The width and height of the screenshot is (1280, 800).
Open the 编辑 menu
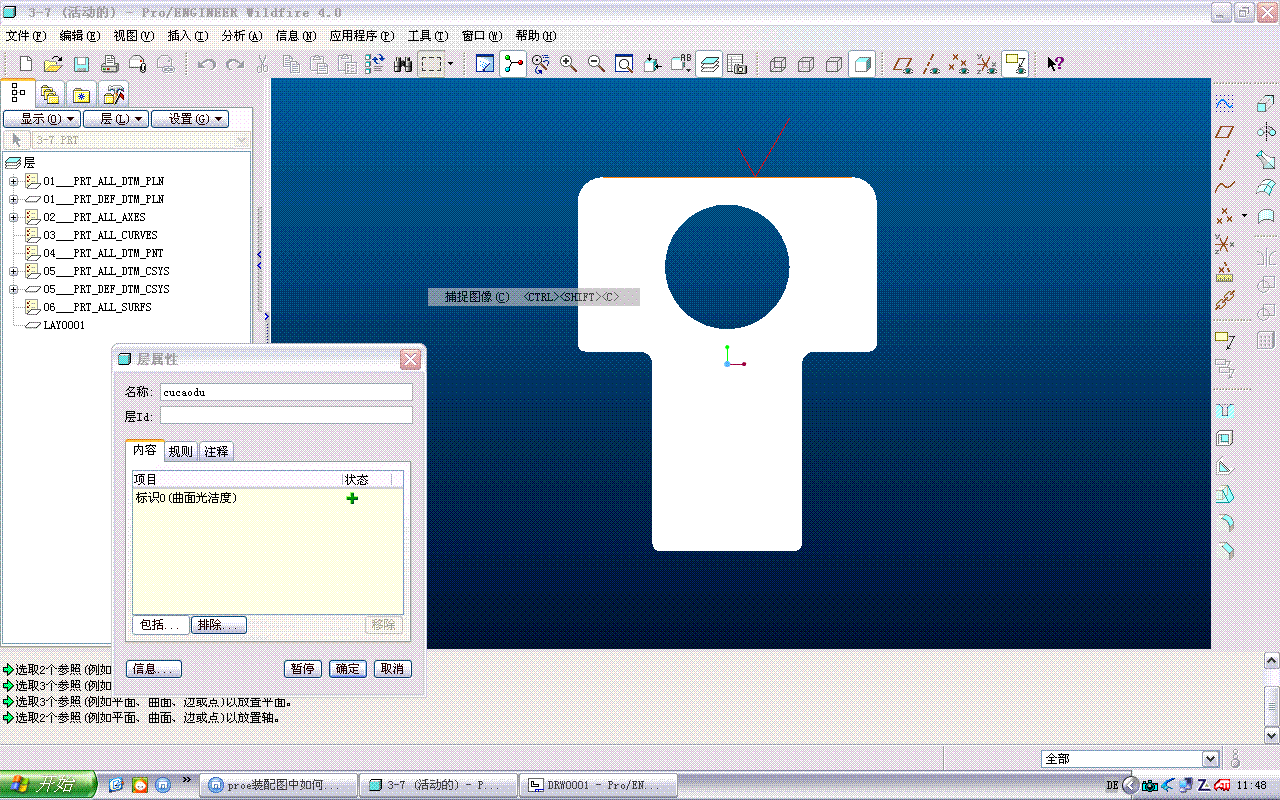pyautogui.click(x=80, y=36)
